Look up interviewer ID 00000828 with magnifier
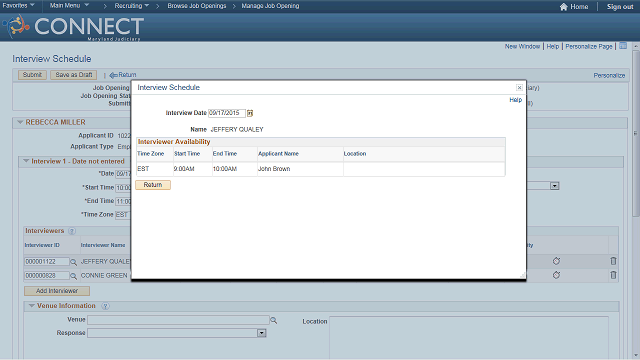The image size is (640, 360). [x=73, y=276]
